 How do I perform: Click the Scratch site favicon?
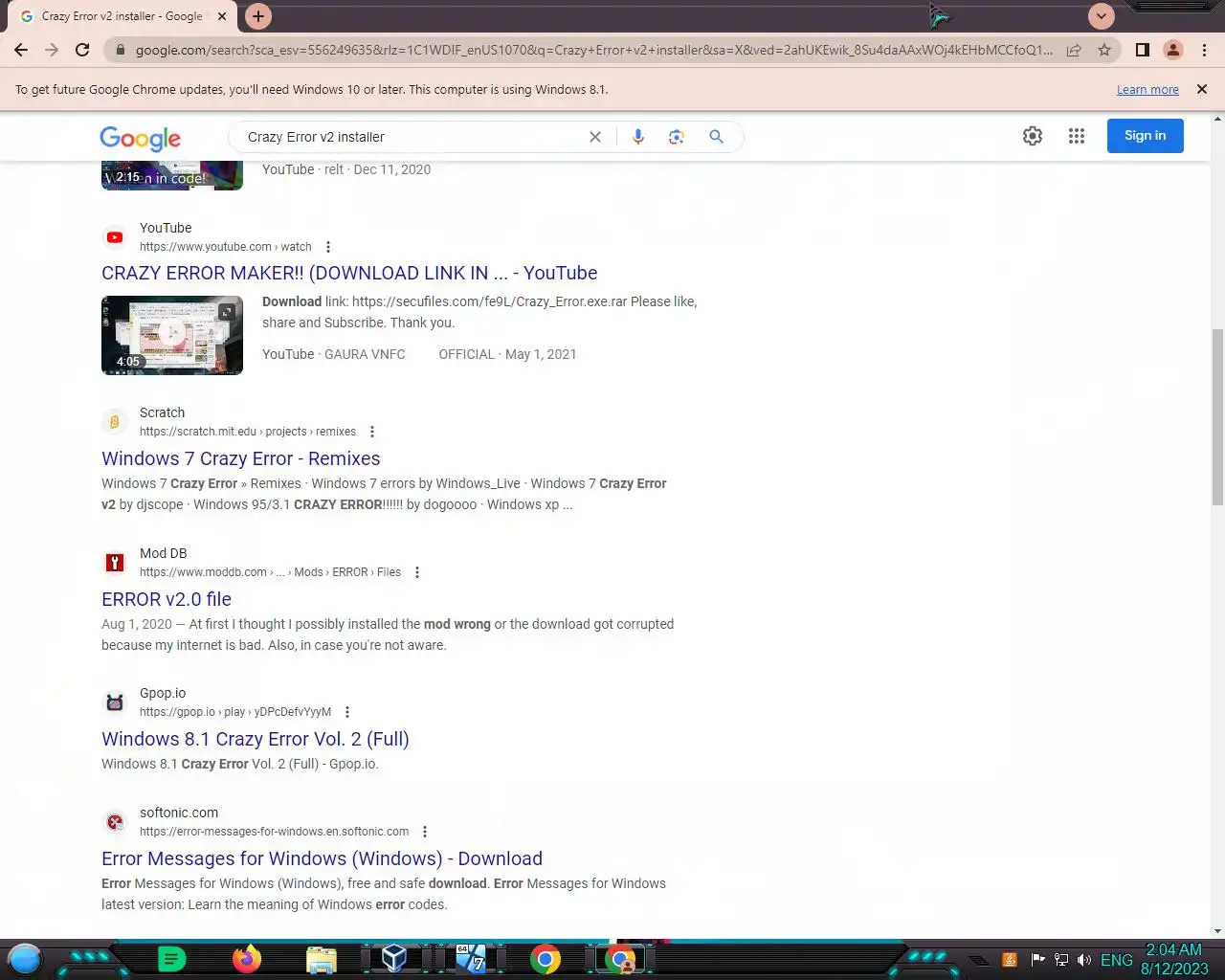click(x=115, y=422)
